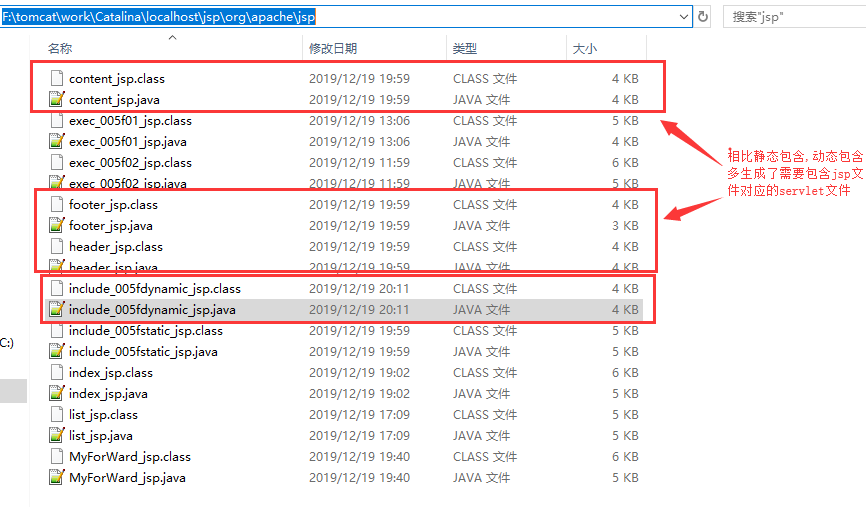Screen dimensions: 866x507
Task: Click the index_jsp.class file icon
Action: [56, 372]
